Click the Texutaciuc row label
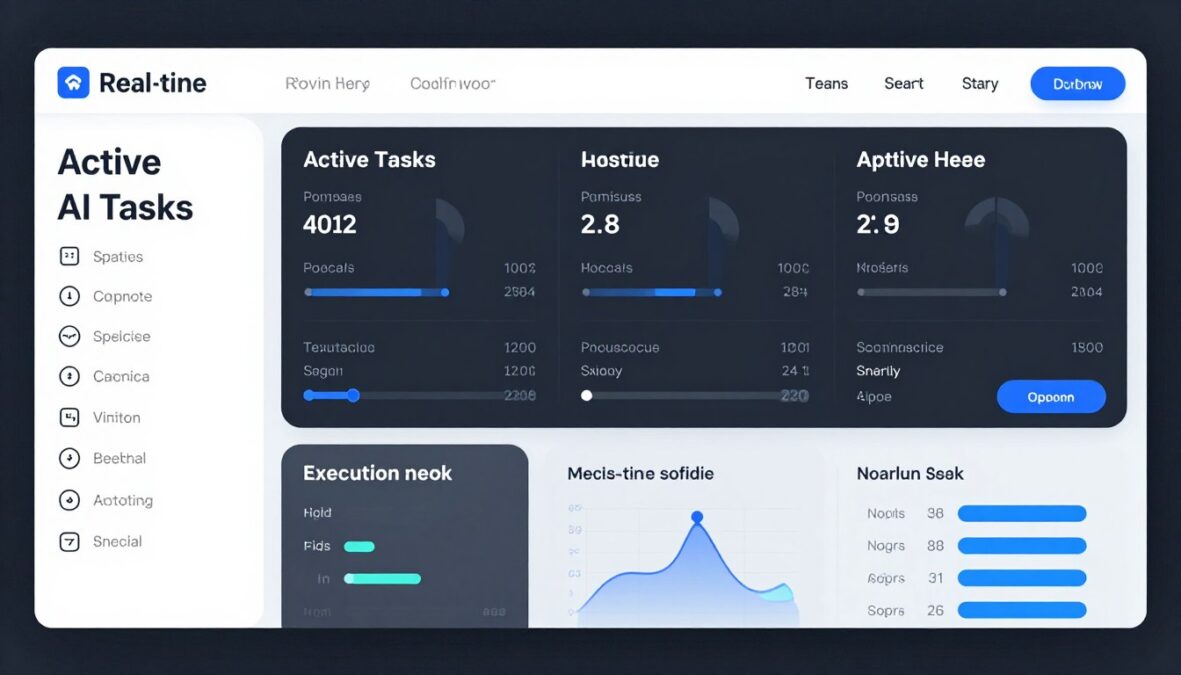The height and width of the screenshot is (675, 1181). coord(339,347)
